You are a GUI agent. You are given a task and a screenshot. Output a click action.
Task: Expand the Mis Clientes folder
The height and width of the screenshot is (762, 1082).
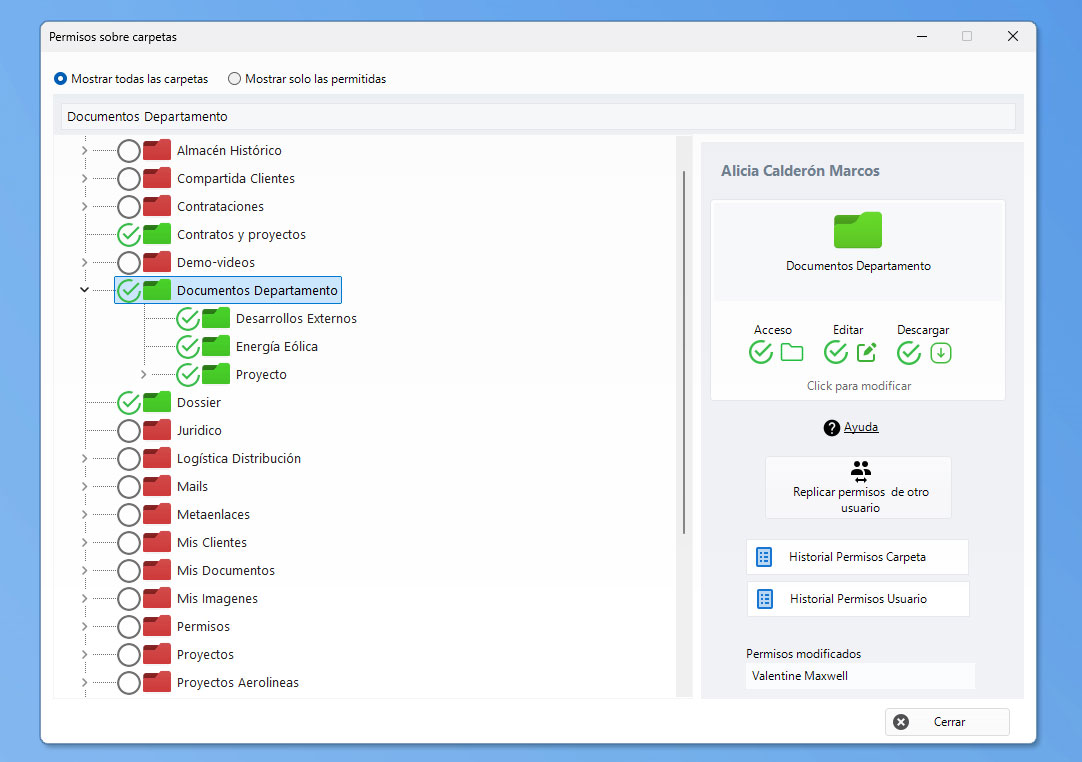[x=84, y=542]
